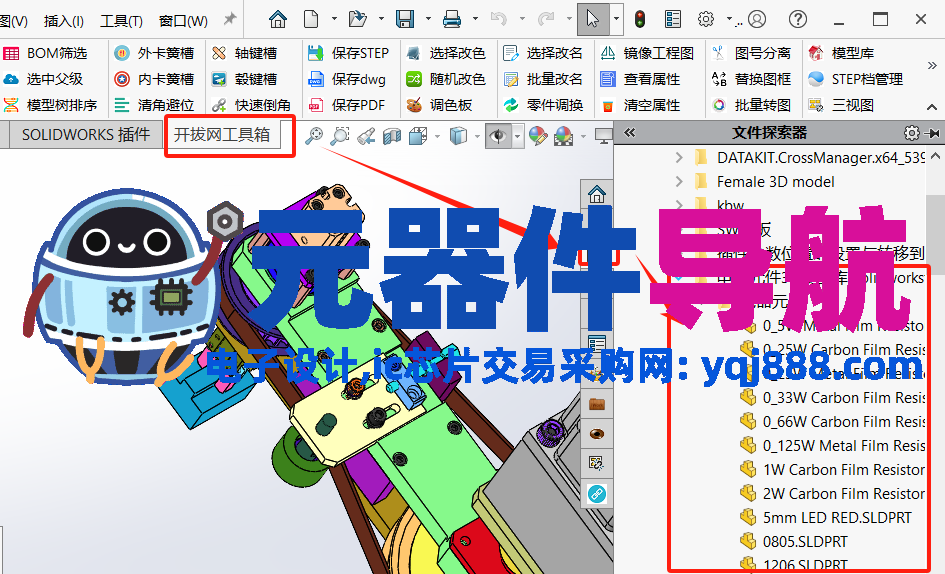Image resolution: width=945 pixels, height=574 pixels.
Task: Open the 插入(I) menu
Action: click(x=64, y=21)
